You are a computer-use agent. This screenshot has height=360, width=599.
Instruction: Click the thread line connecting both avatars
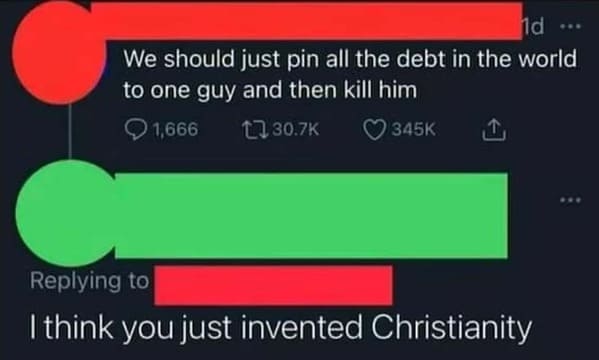(x=70, y=131)
